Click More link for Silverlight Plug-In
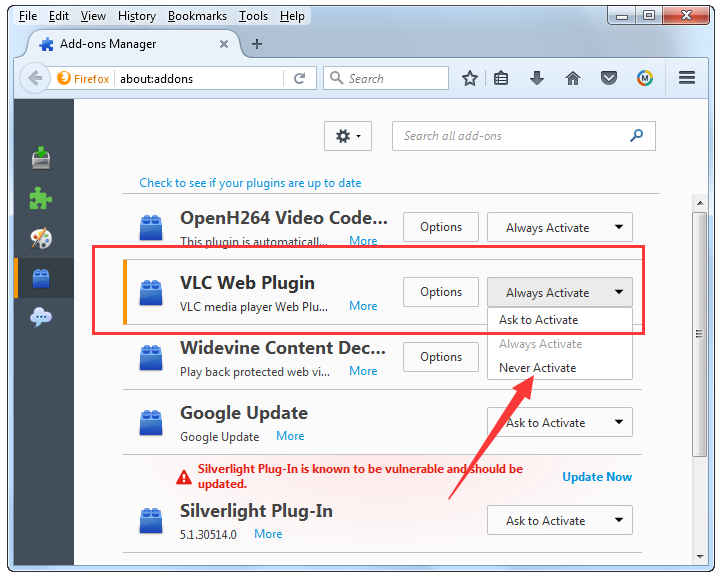The height and width of the screenshot is (580, 723). (x=268, y=534)
